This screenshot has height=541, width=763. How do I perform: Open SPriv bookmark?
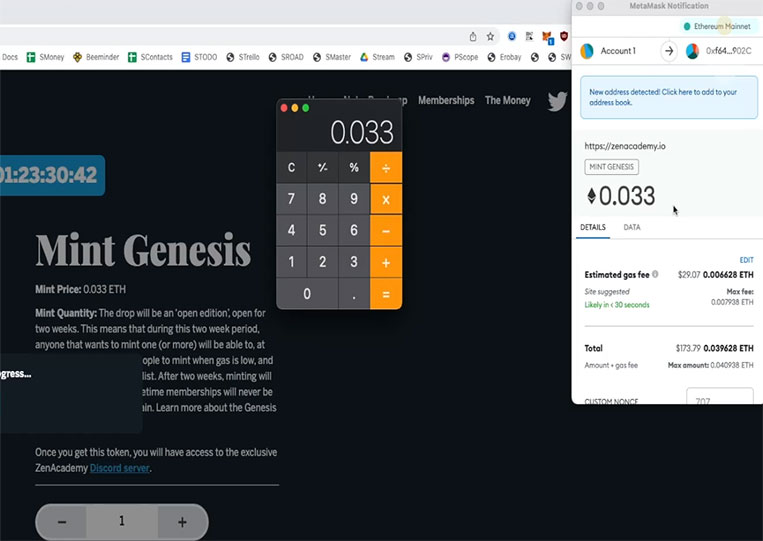pyautogui.click(x=418, y=57)
